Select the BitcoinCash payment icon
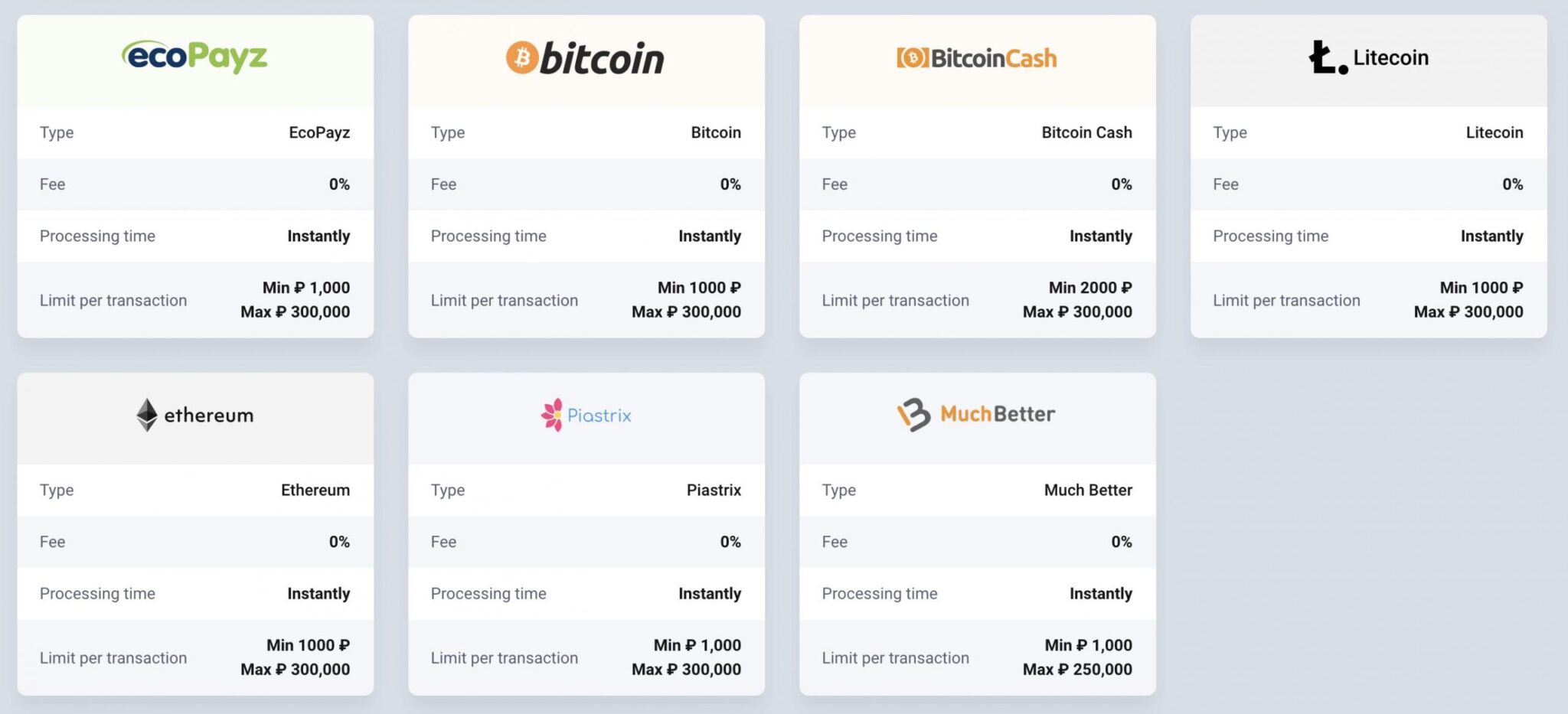 (975, 57)
